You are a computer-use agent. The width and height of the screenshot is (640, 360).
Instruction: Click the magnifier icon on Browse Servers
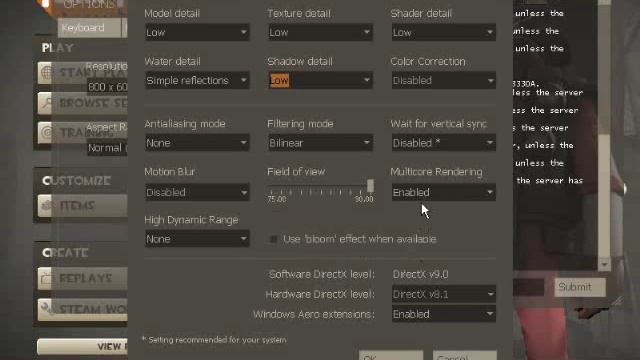pos(45,103)
